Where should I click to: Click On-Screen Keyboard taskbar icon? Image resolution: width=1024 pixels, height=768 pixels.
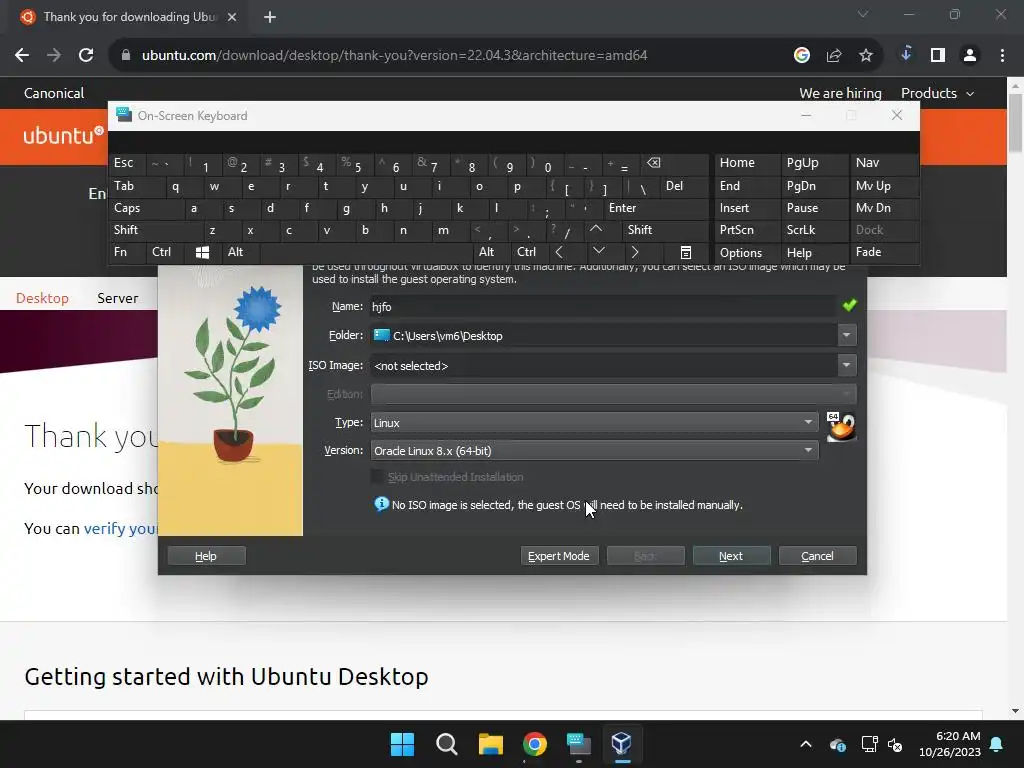pyautogui.click(x=579, y=744)
